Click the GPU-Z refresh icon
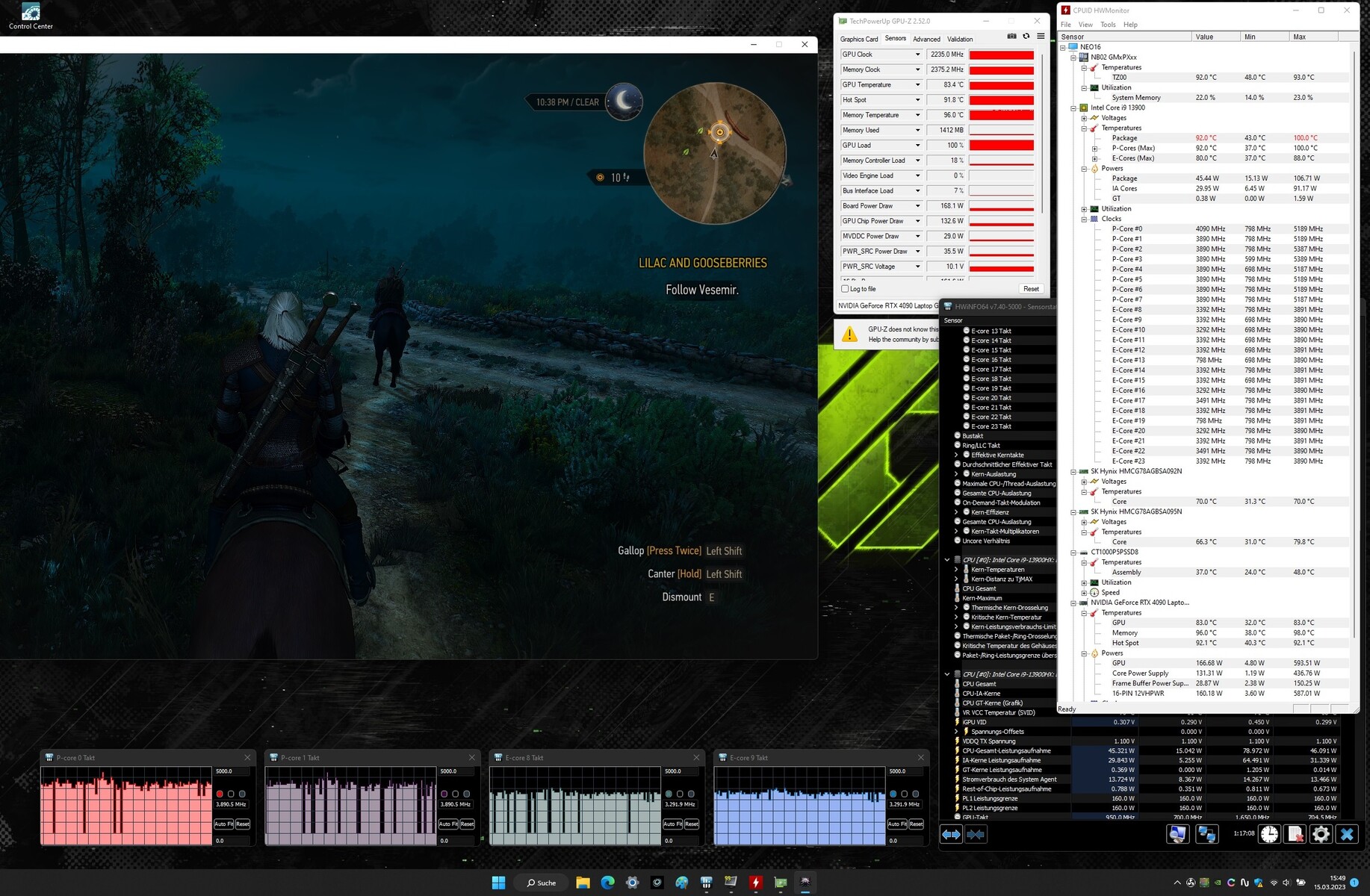Viewport: 1370px width, 896px height. (x=1026, y=37)
